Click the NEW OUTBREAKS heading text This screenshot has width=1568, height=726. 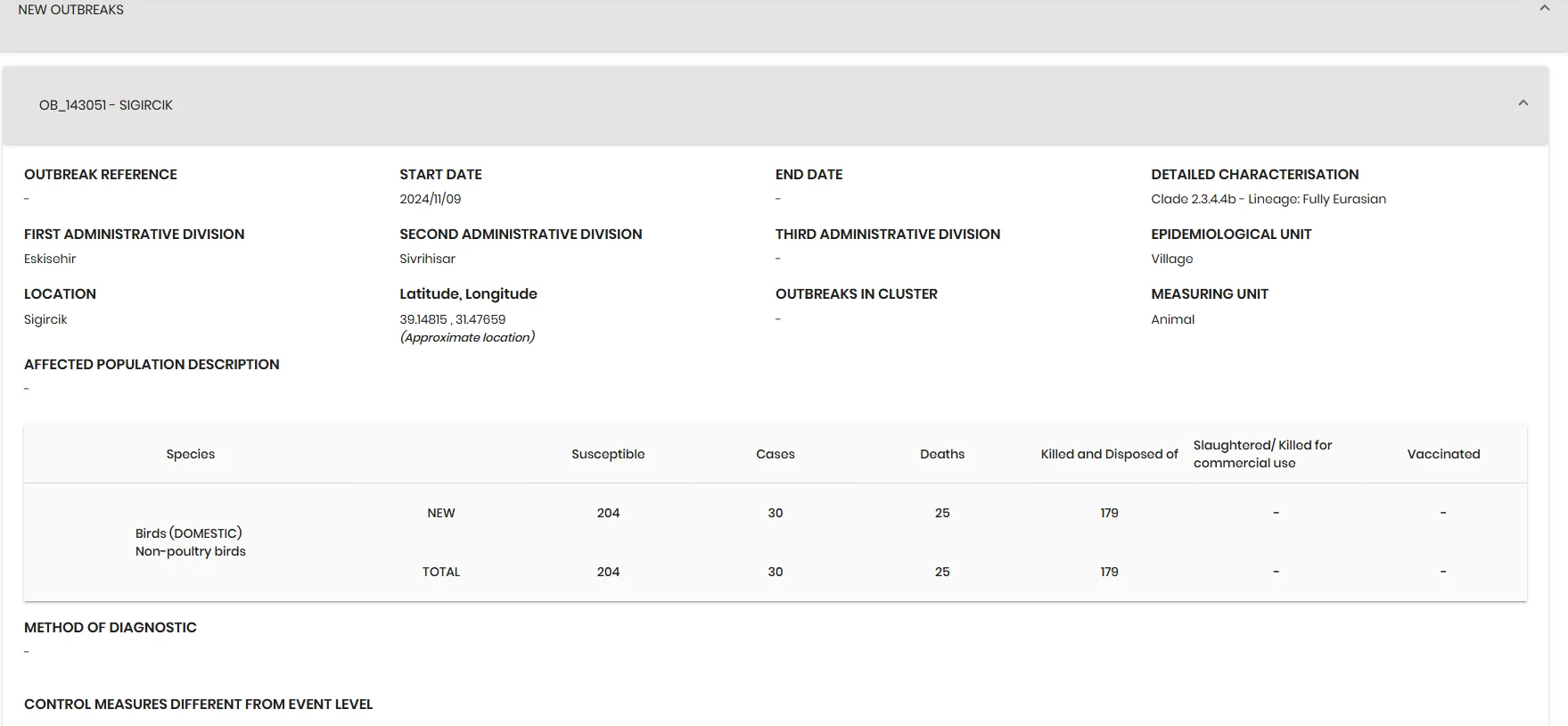click(71, 10)
